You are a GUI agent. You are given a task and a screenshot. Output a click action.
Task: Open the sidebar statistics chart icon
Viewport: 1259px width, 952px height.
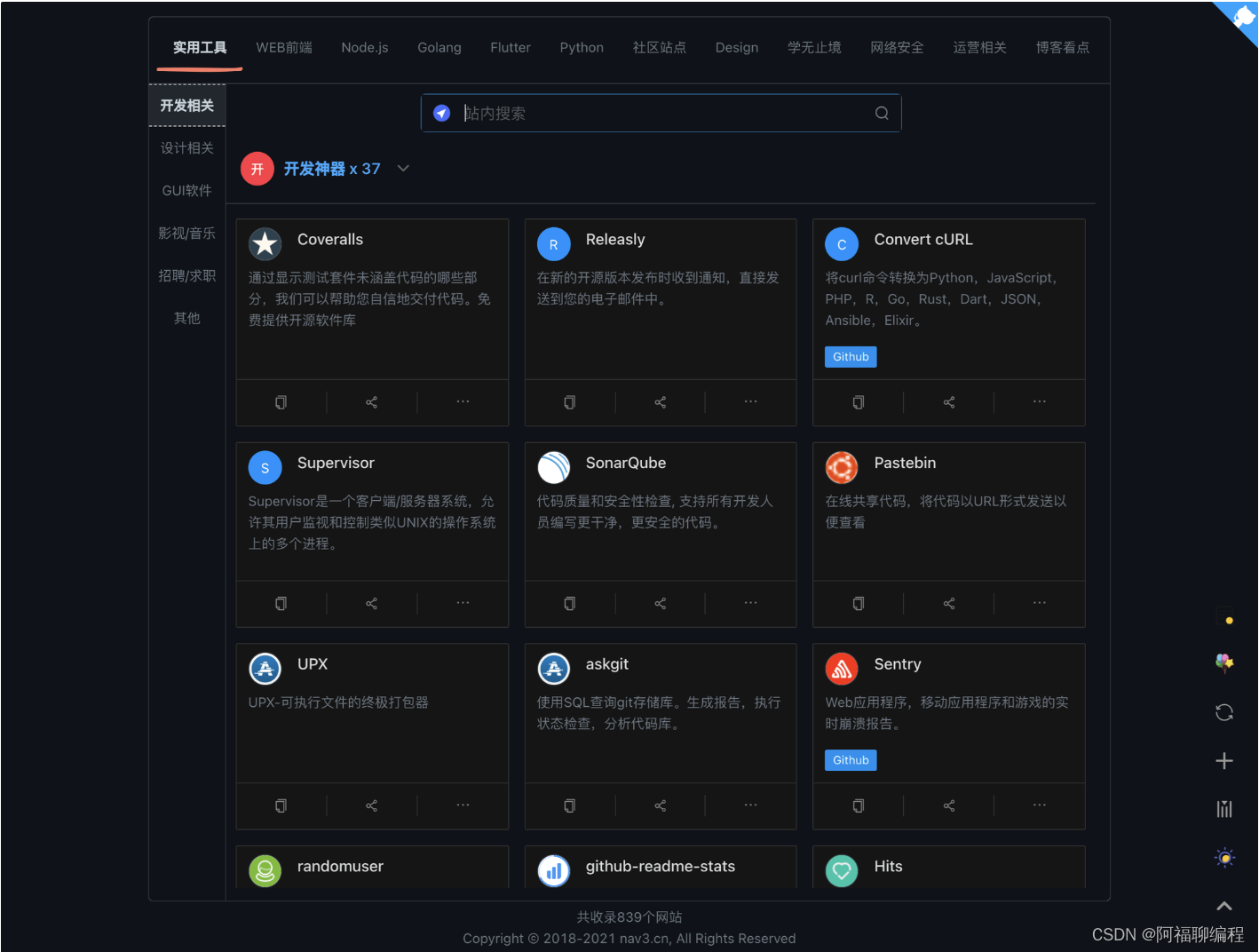click(1224, 809)
